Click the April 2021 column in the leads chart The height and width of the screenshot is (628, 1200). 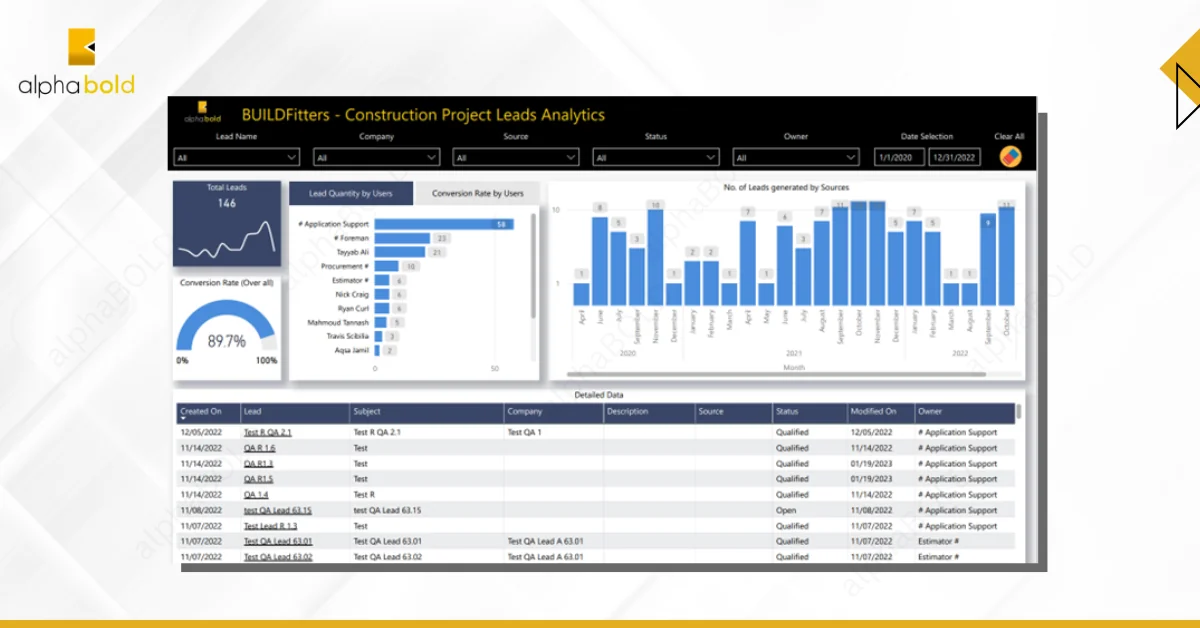748,262
